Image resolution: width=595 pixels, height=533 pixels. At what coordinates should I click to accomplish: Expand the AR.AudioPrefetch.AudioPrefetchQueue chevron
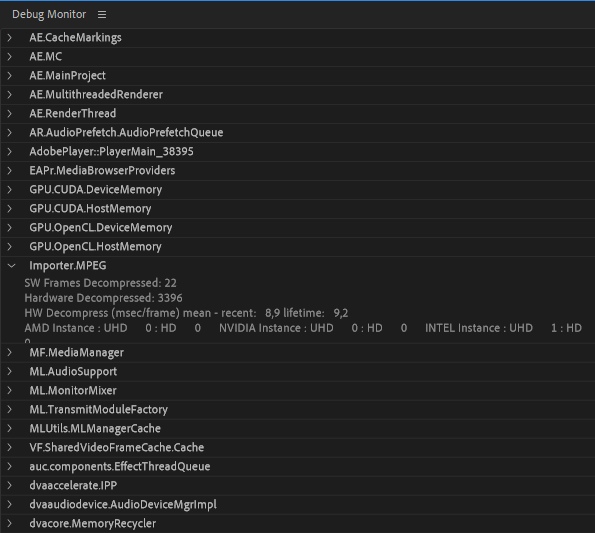coord(10,132)
